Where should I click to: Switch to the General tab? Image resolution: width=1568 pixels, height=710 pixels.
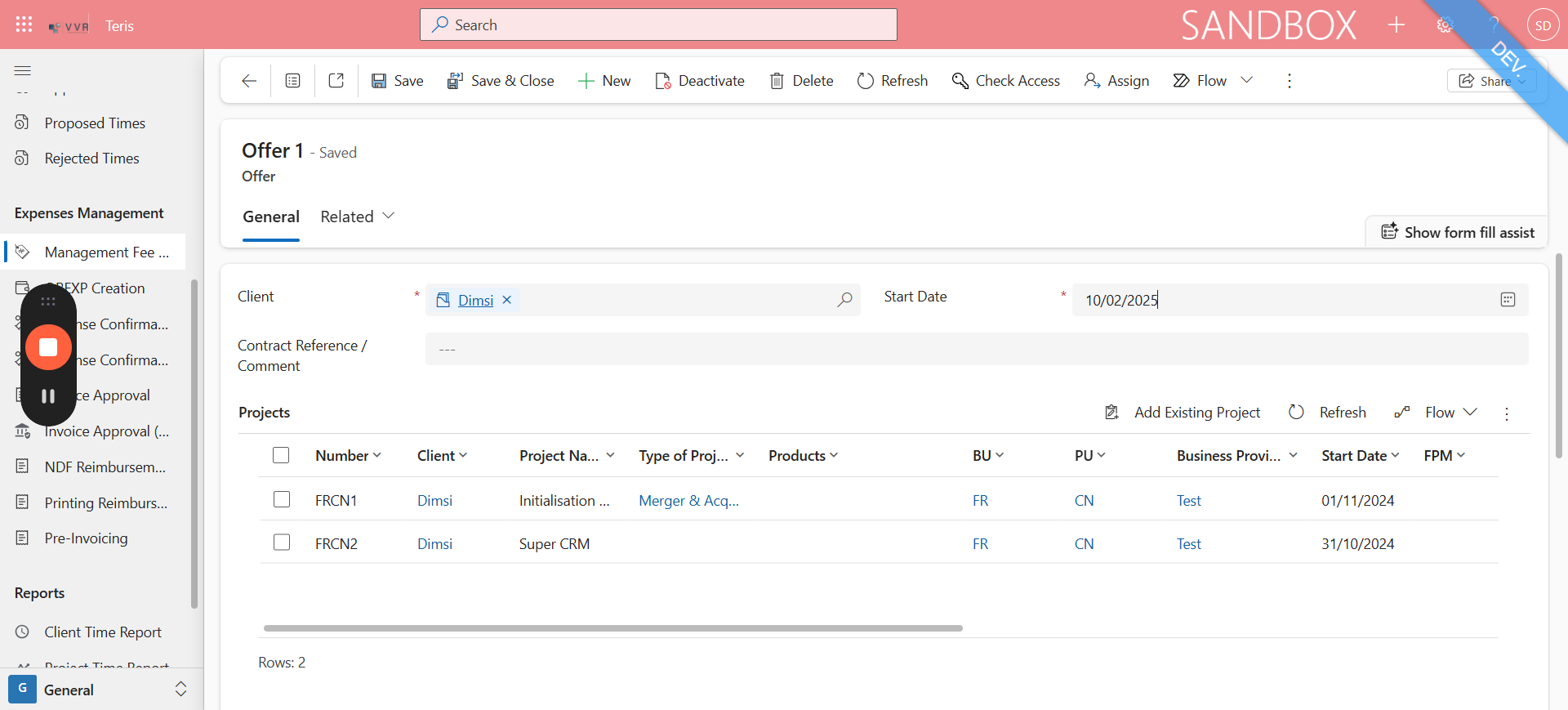(x=271, y=217)
